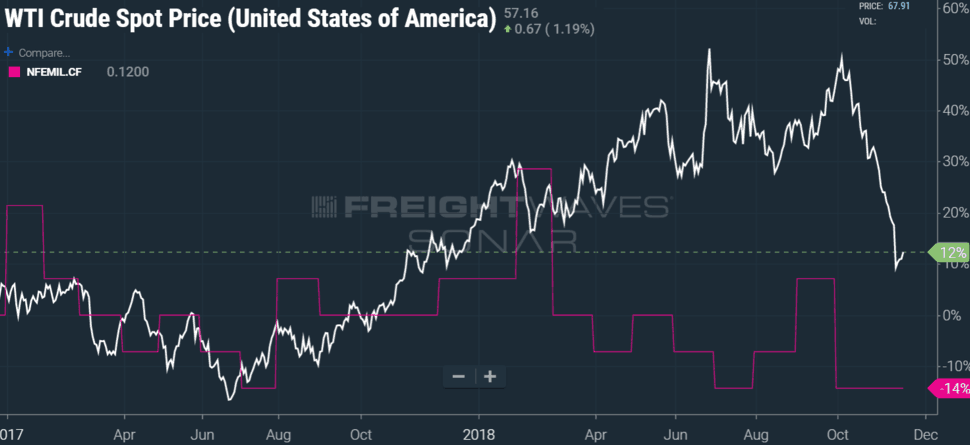The height and width of the screenshot is (445, 970).
Task: Click the green 12% price marker
Action: [x=947, y=253]
